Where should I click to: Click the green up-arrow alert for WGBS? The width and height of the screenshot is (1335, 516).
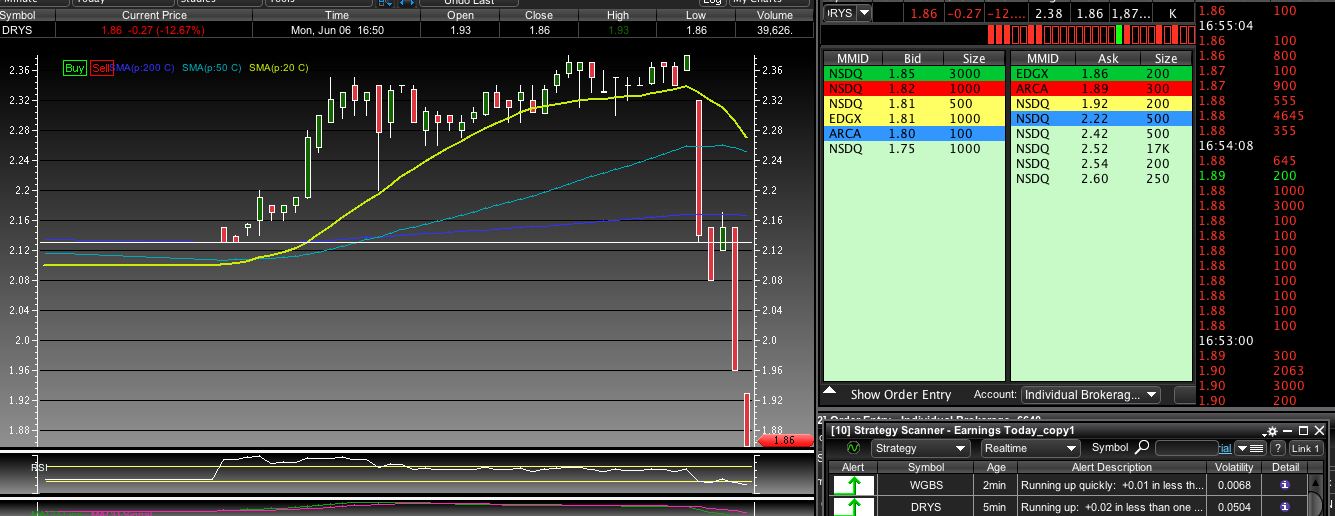click(853, 486)
